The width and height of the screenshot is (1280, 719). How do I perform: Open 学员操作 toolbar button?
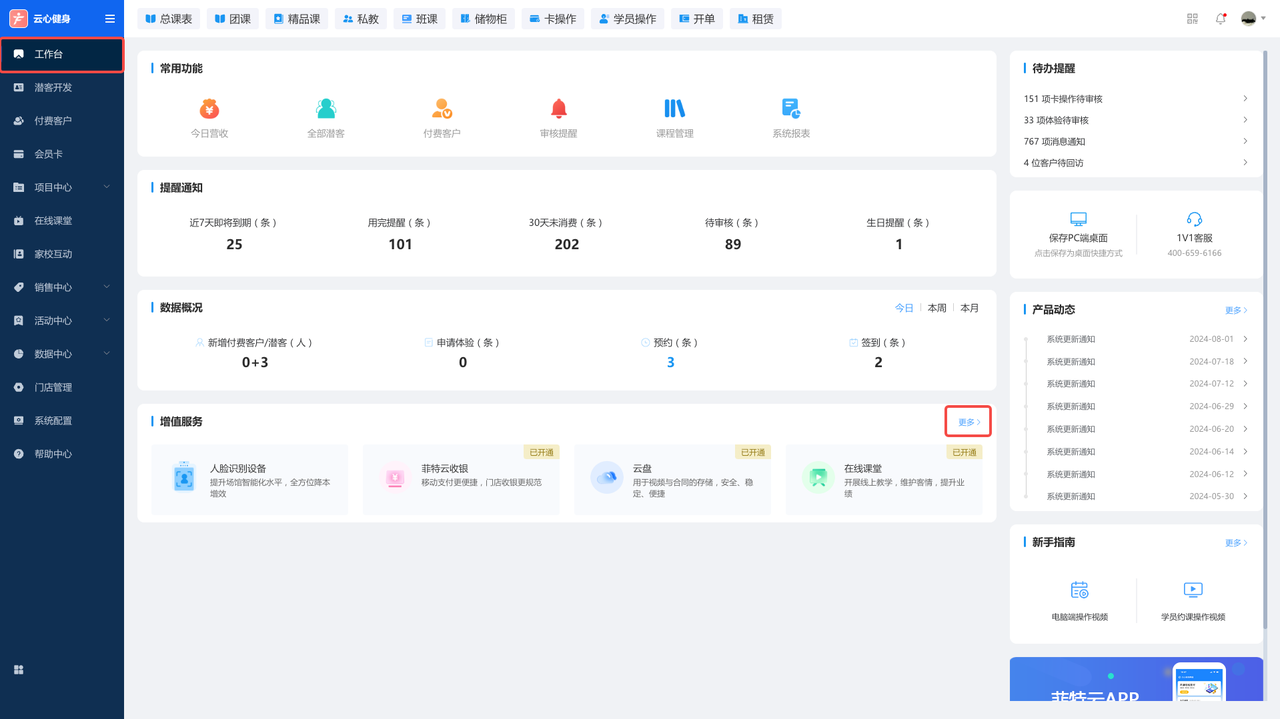(628, 19)
